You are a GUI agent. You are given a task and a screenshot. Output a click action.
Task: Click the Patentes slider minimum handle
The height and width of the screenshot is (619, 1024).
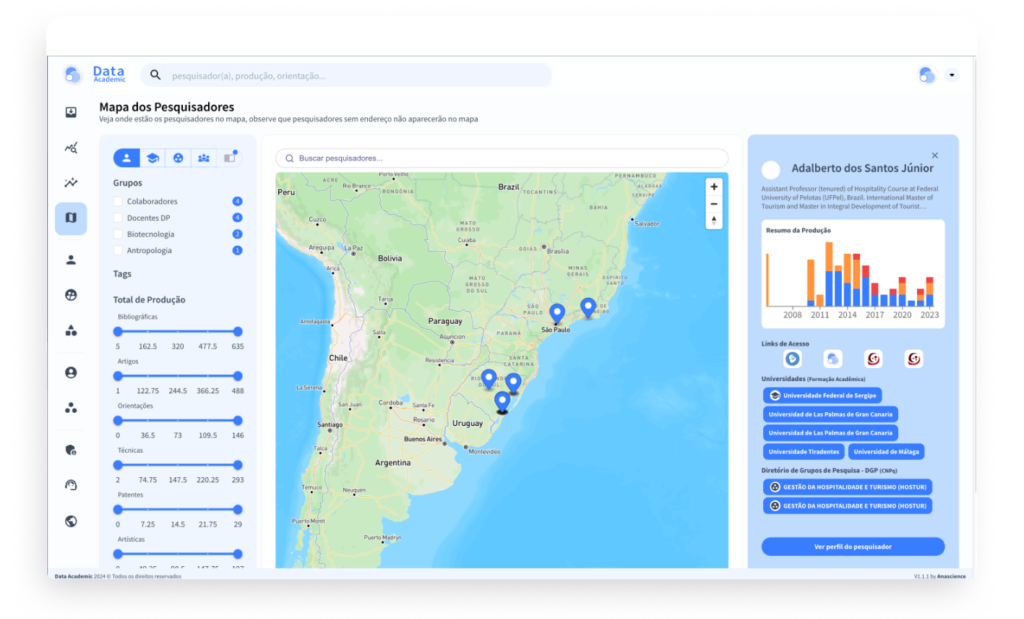[x=118, y=509]
